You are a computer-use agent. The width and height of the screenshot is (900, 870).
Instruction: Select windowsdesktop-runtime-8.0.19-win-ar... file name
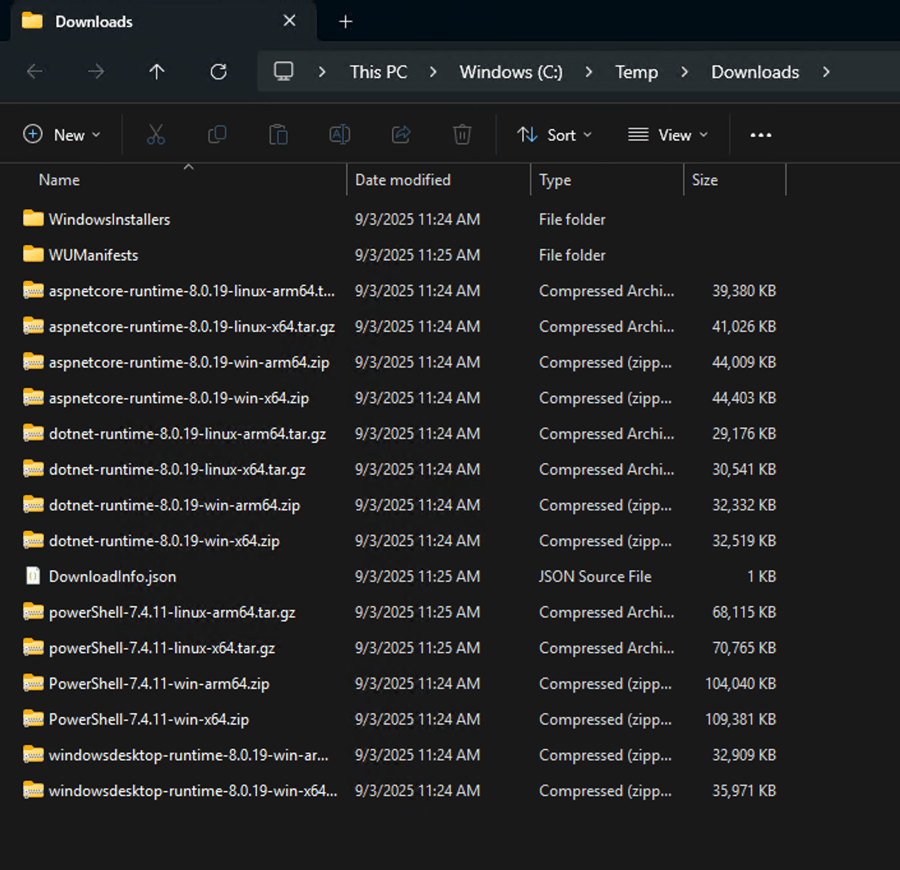click(189, 755)
